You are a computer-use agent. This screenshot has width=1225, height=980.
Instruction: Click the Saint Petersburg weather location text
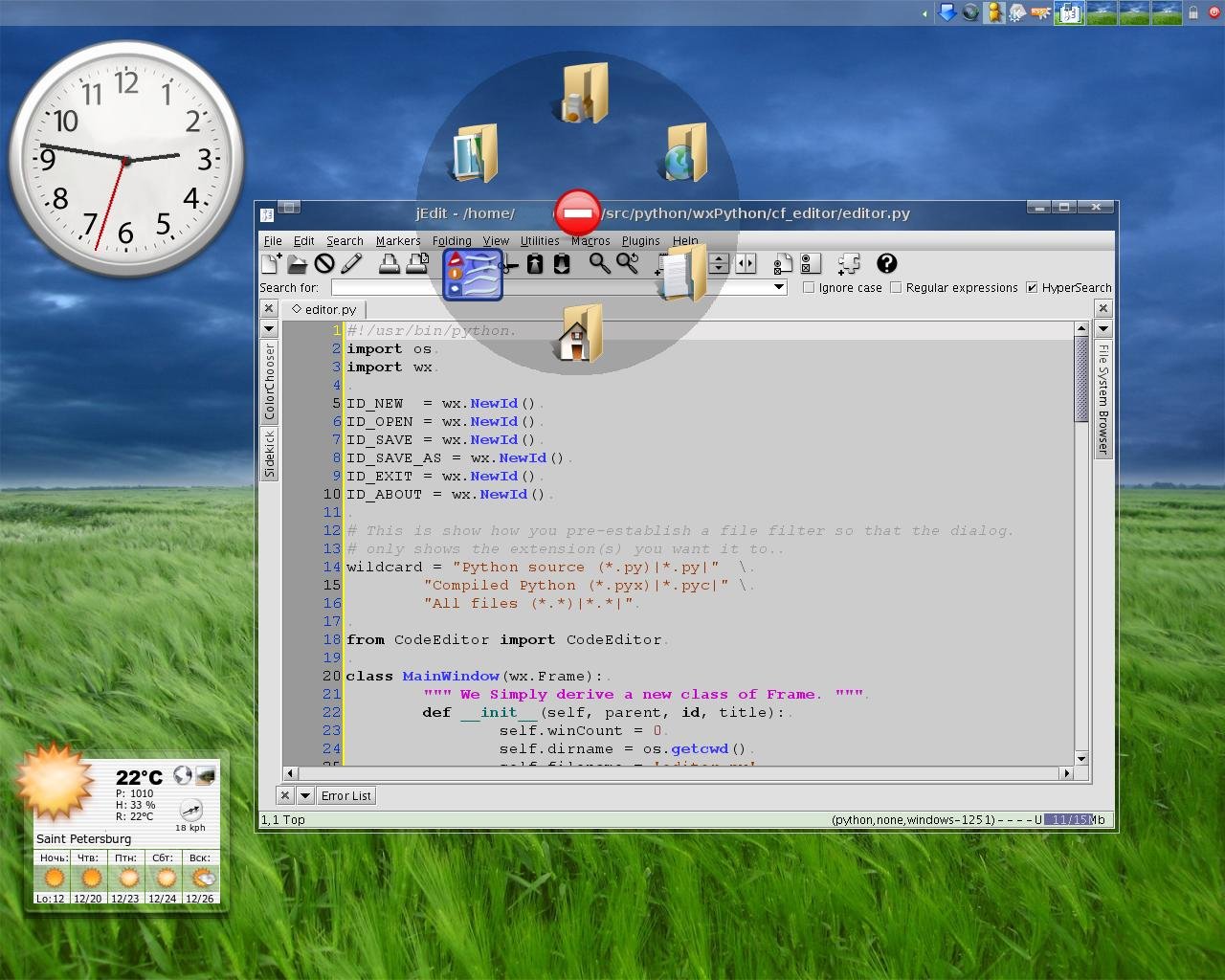point(84,838)
